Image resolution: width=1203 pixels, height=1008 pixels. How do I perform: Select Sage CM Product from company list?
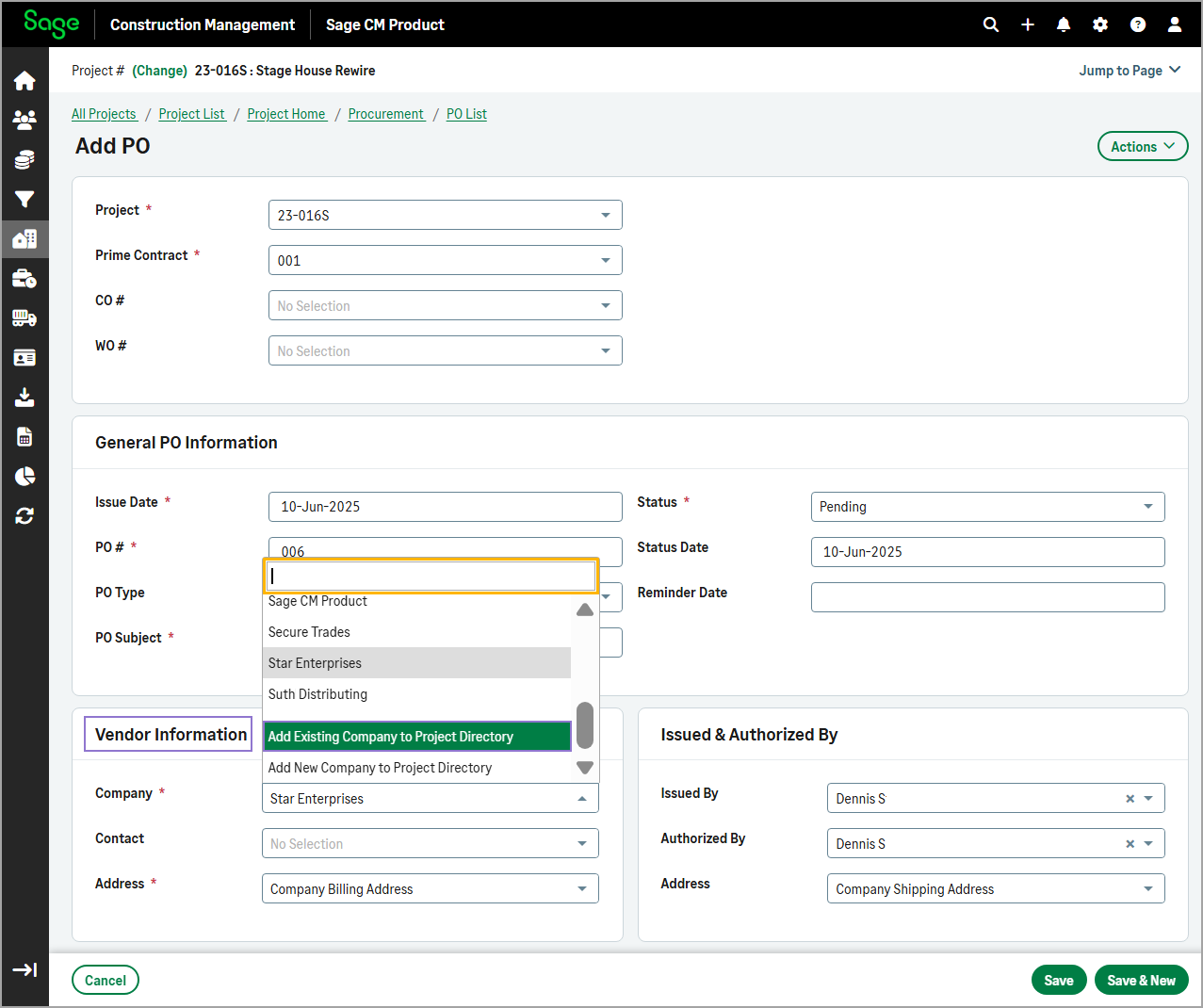(417, 601)
